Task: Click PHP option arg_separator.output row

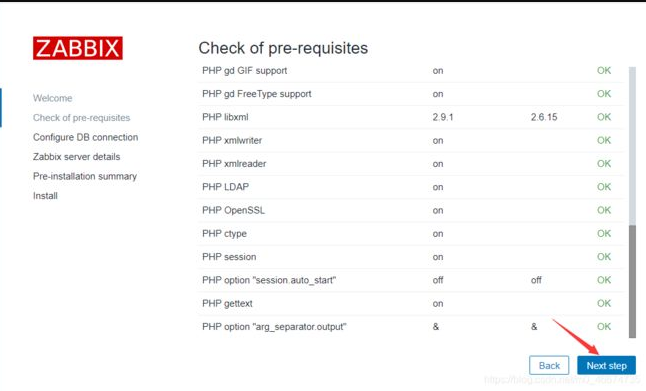Action: pyautogui.click(x=411, y=327)
